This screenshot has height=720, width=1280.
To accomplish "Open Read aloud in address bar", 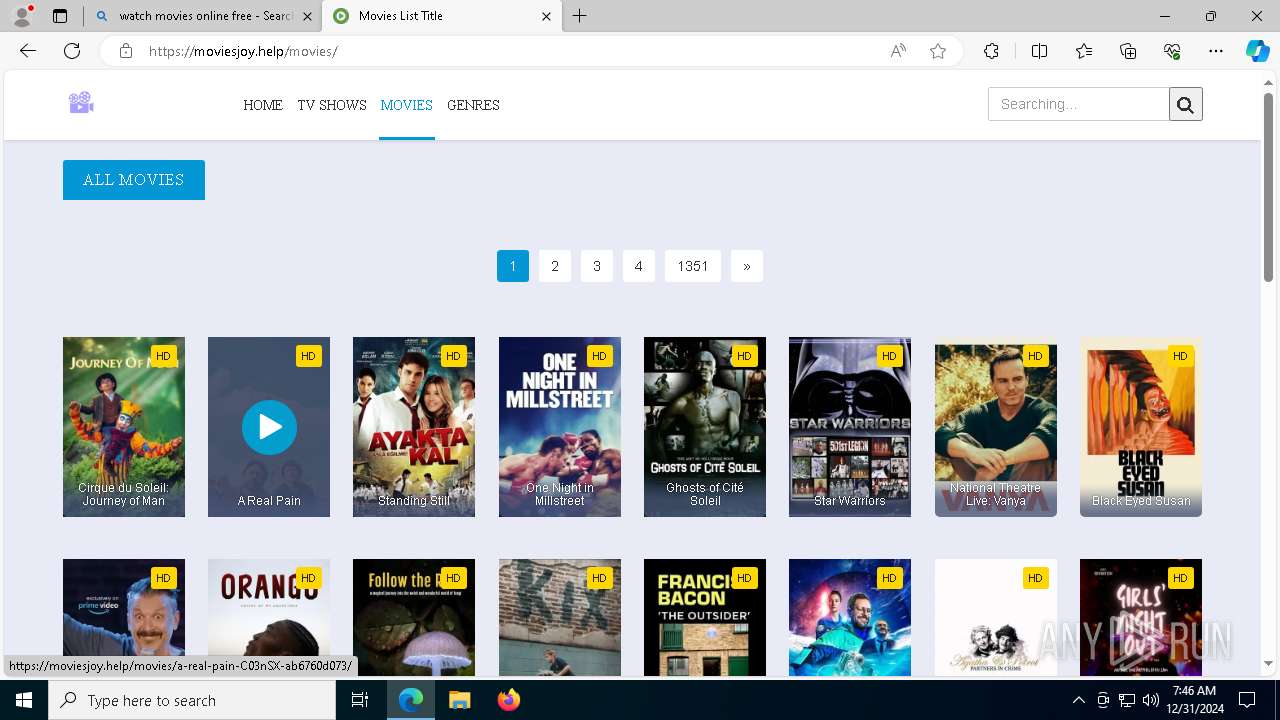I will point(898,51).
